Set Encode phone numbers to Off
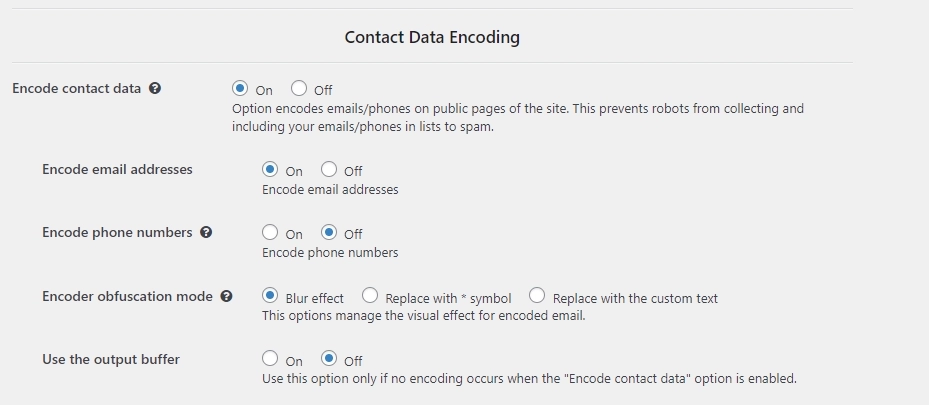The image size is (929, 405). (329, 233)
